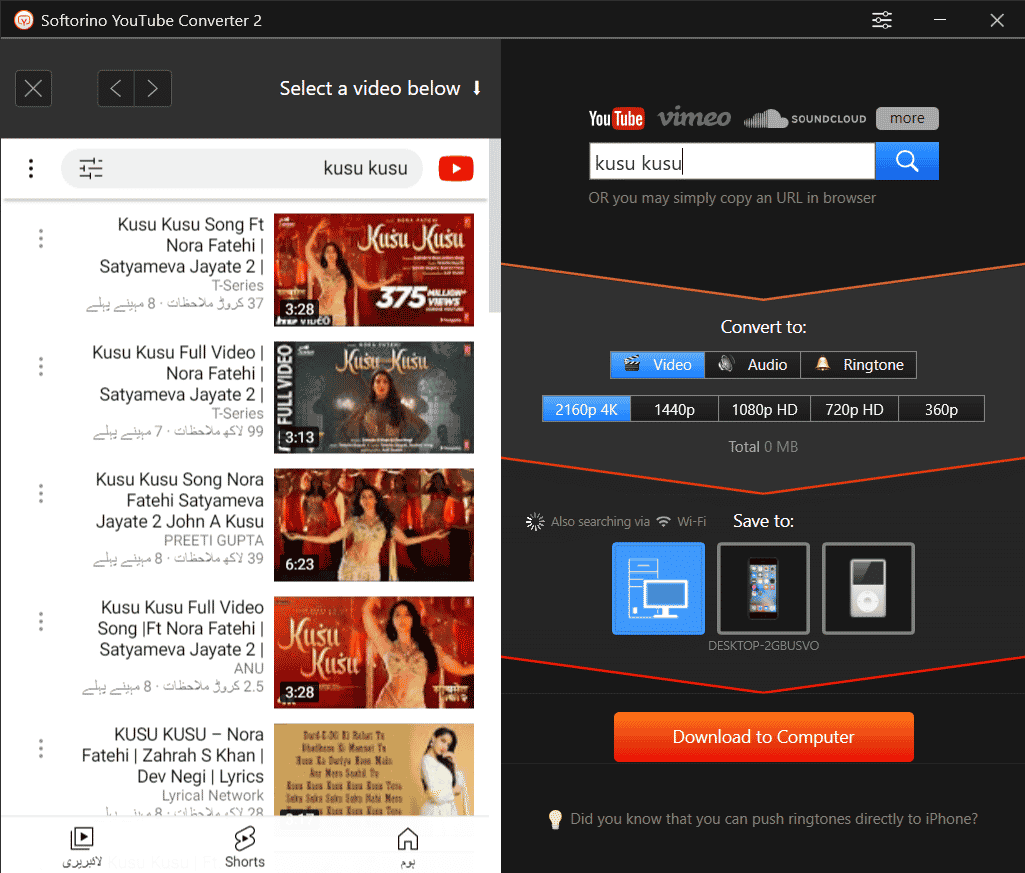The image size is (1025, 873).
Task: Close the browser panel with X button
Action: pyautogui.click(x=33, y=88)
